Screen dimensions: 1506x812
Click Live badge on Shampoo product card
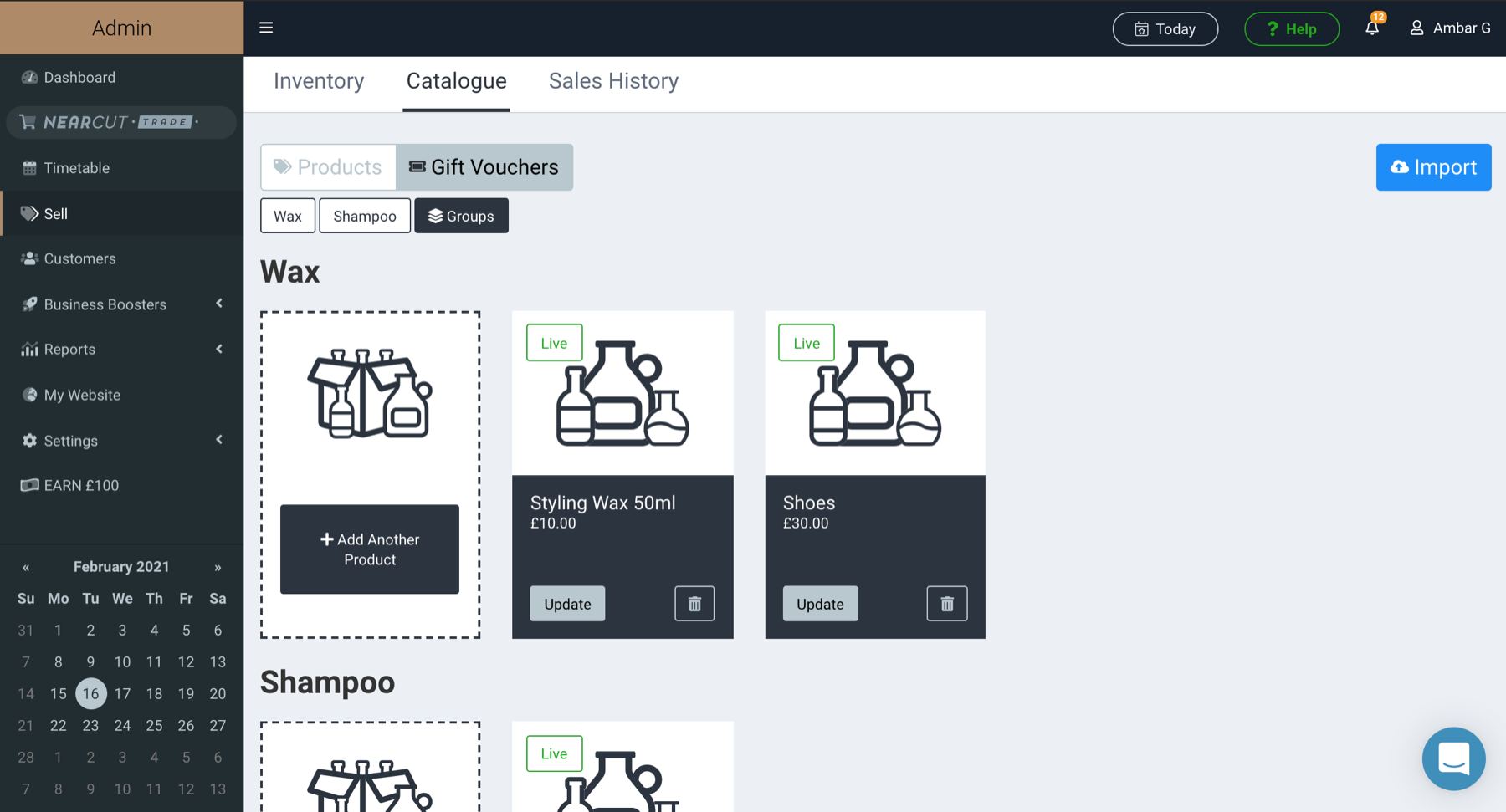tap(554, 753)
